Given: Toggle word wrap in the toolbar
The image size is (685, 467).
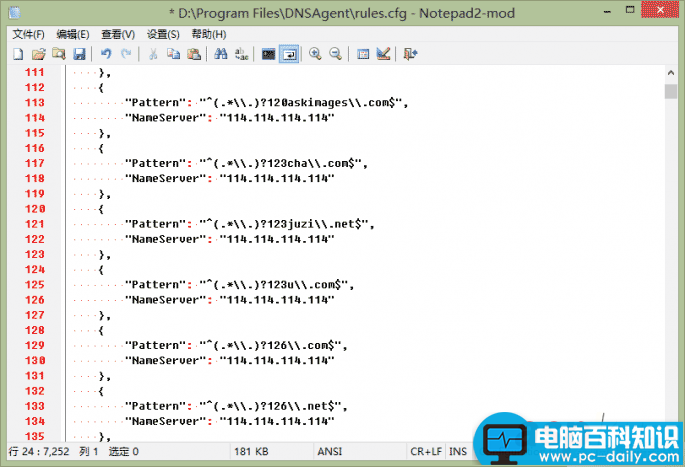Looking at the screenshot, I should tap(288, 54).
